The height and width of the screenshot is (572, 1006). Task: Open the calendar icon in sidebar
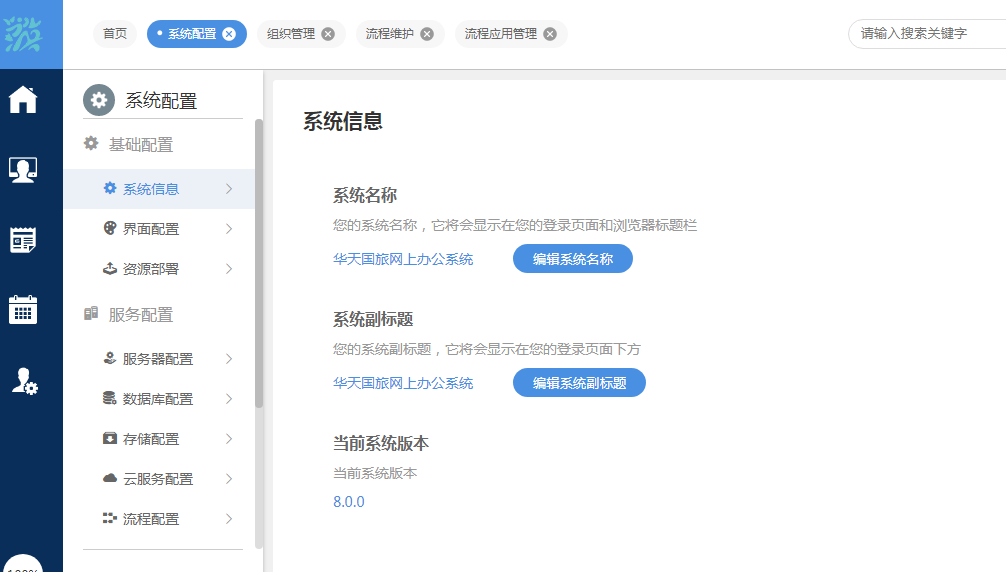click(x=23, y=310)
